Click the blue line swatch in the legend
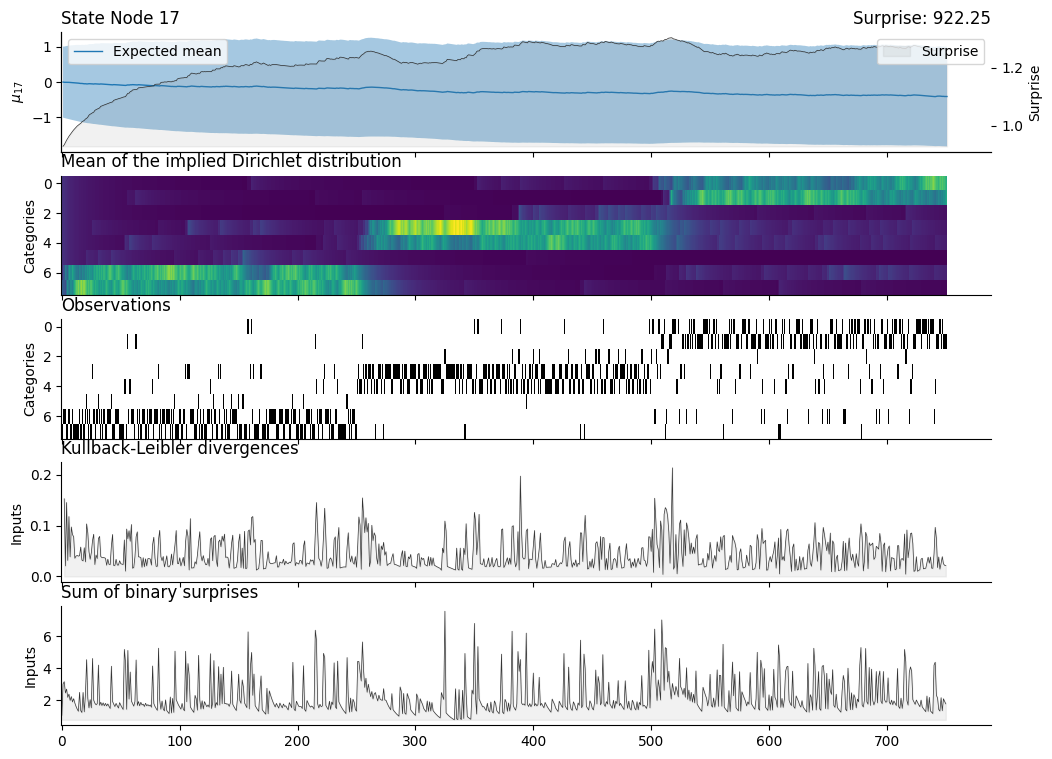 89,52
